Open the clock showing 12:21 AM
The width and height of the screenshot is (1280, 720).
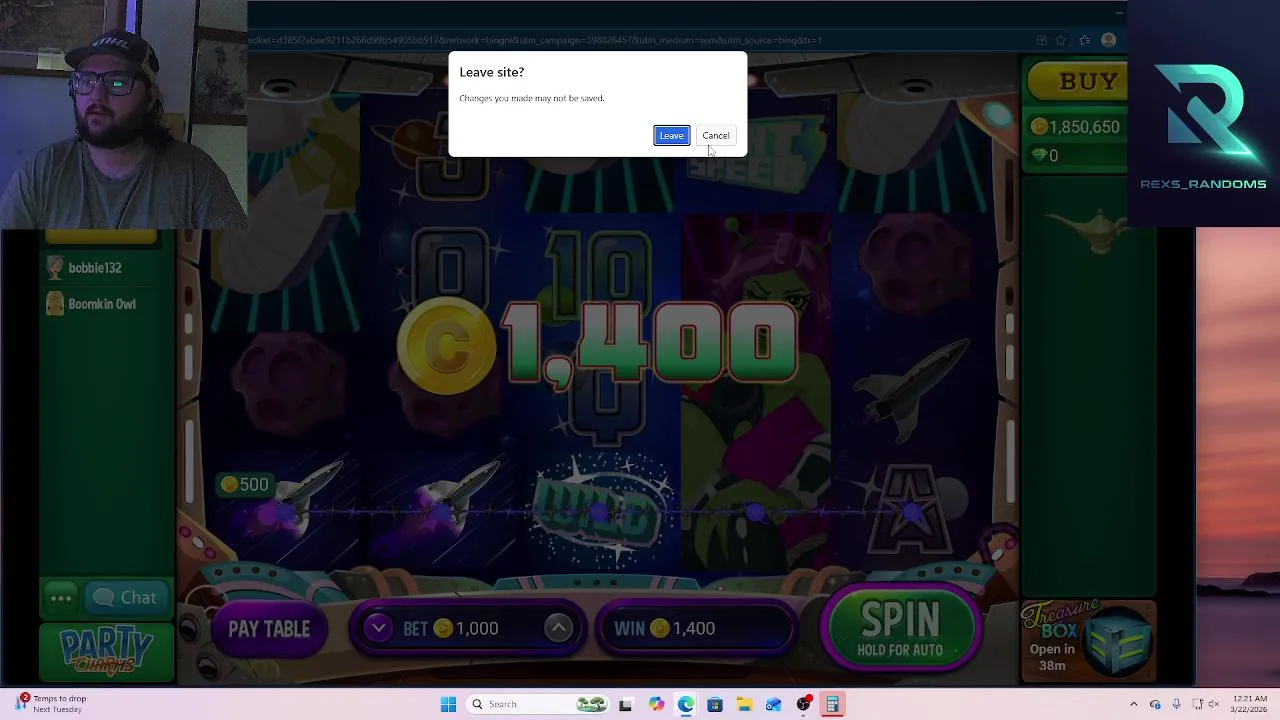[1249, 704]
